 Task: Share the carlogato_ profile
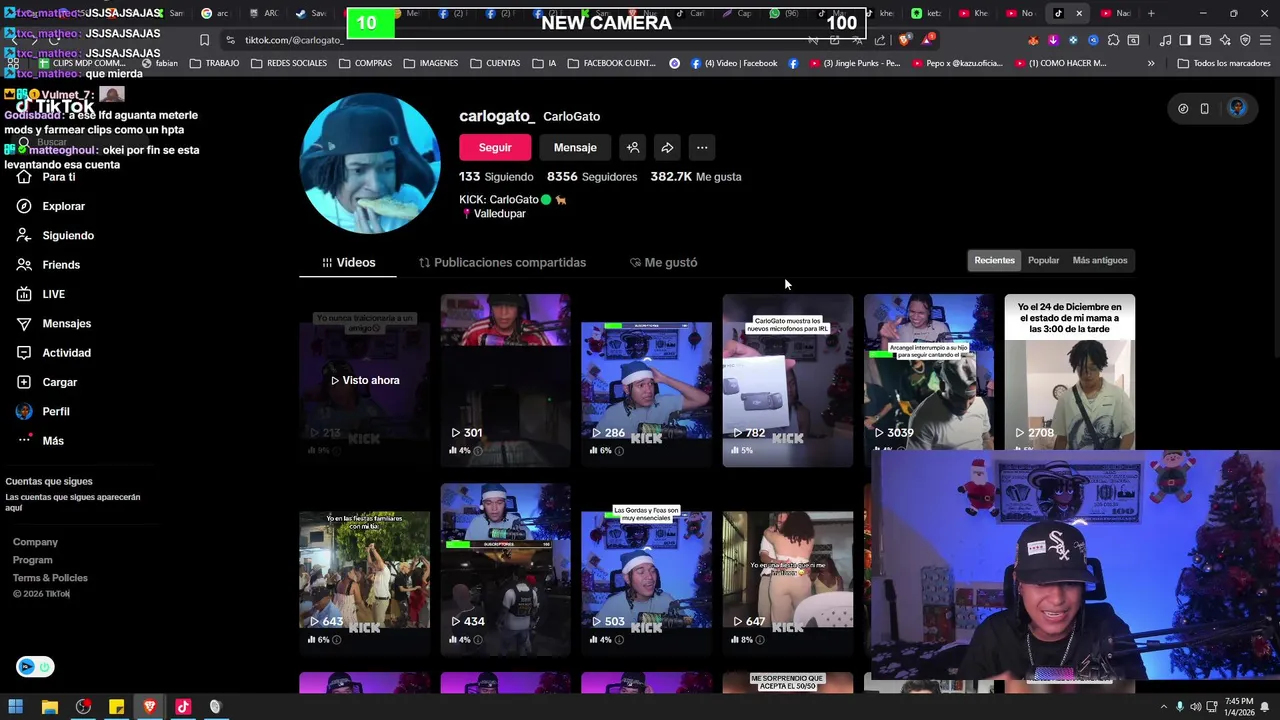[x=667, y=147]
